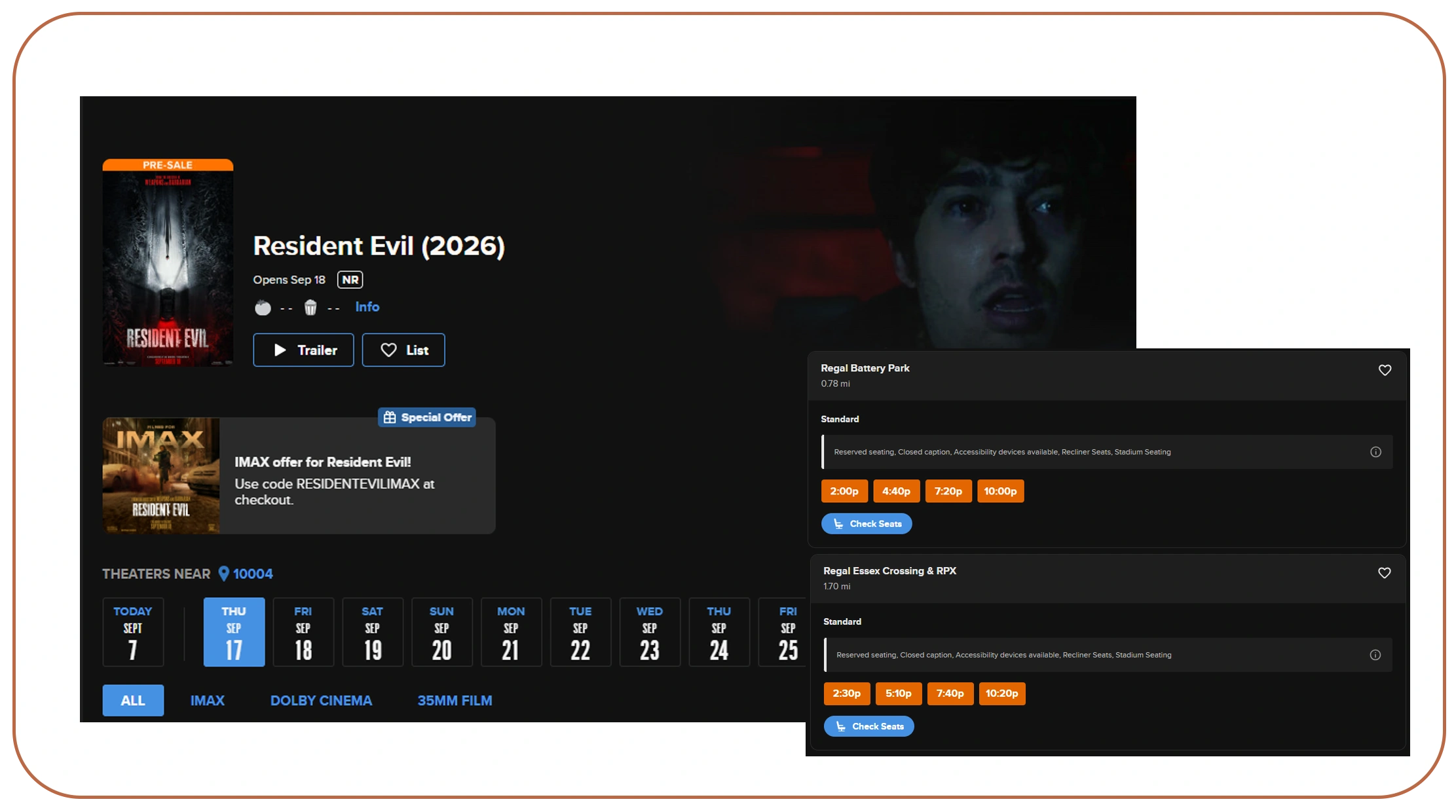
Task: Pick the 10:20p showtime at Essex Crossing
Action: (x=1002, y=693)
